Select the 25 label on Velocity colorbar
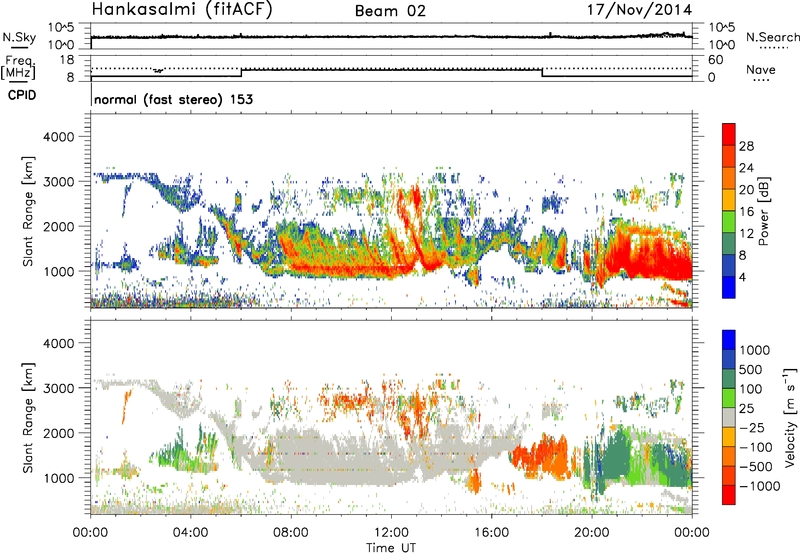The image size is (800, 554). 746,408
